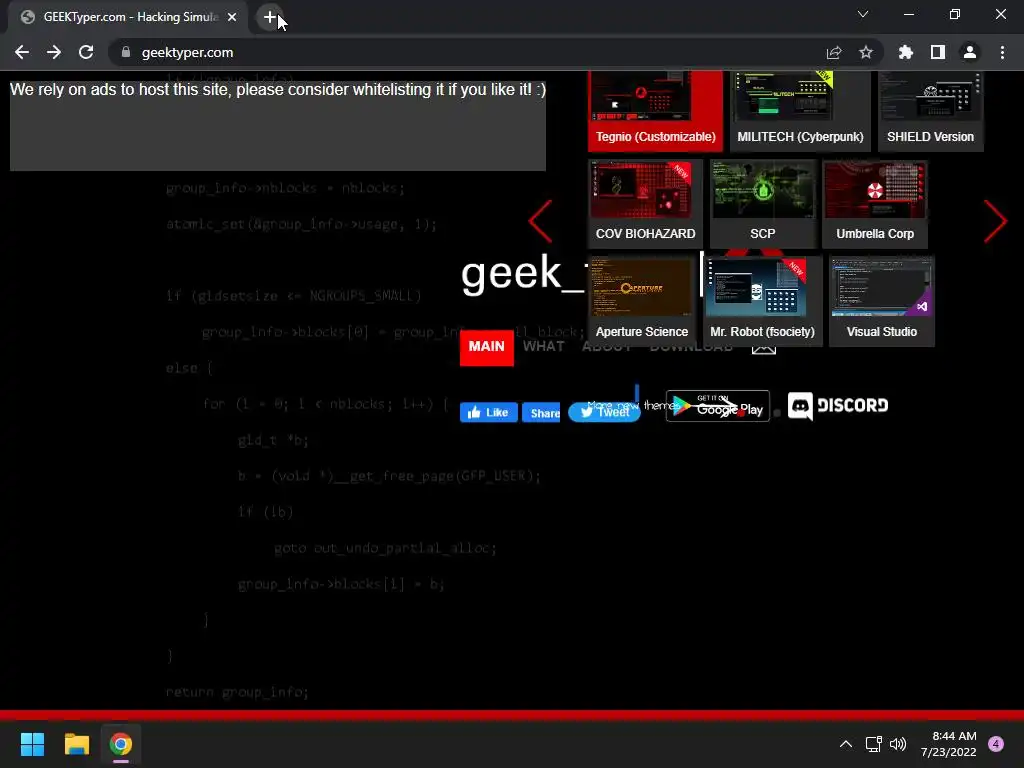
Task: Choose the SHIELD Version theme
Action: tap(930, 110)
